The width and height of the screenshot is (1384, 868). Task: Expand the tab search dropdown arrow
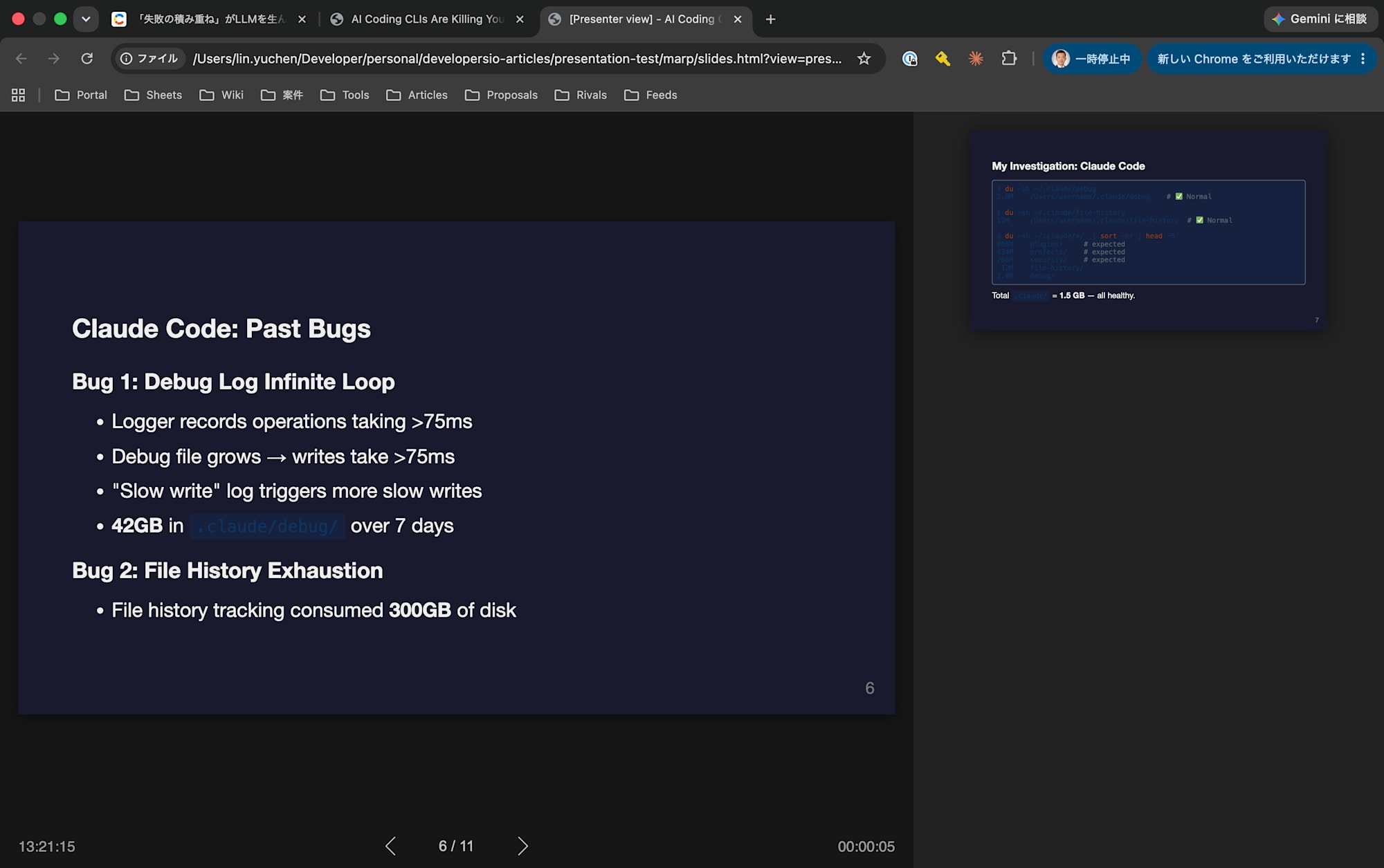[86, 19]
